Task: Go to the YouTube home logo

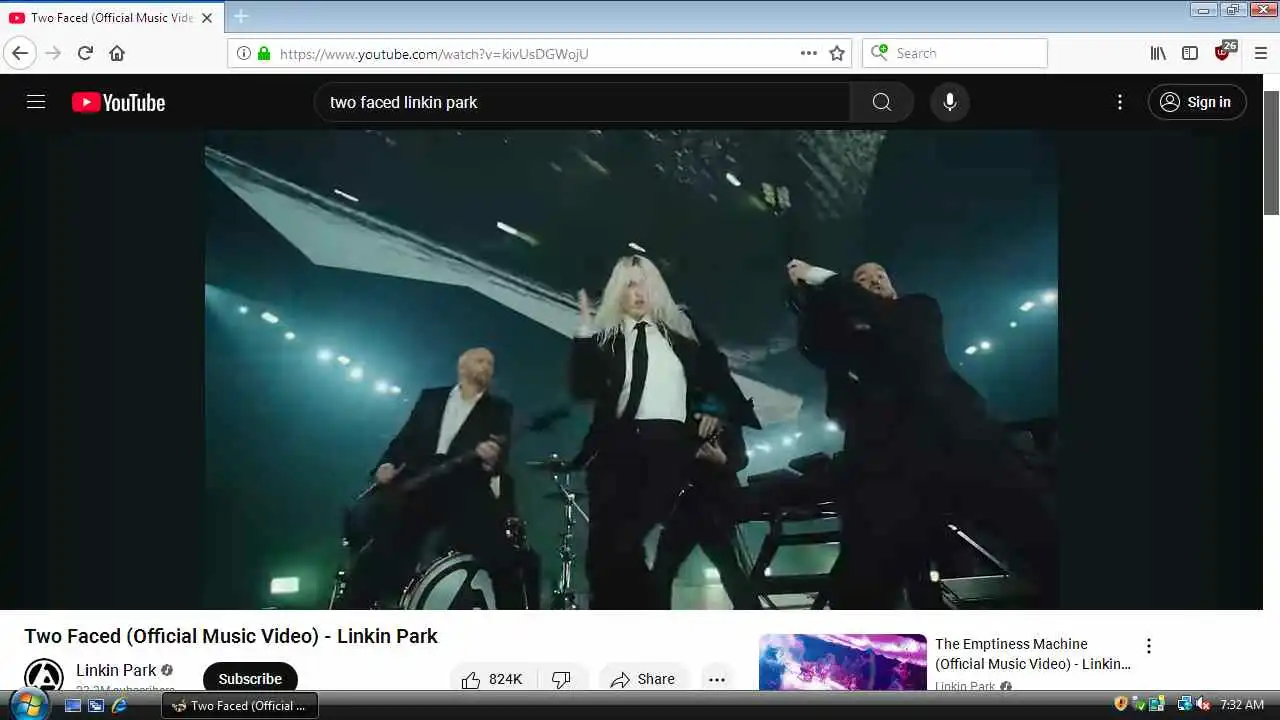Action: pos(118,102)
